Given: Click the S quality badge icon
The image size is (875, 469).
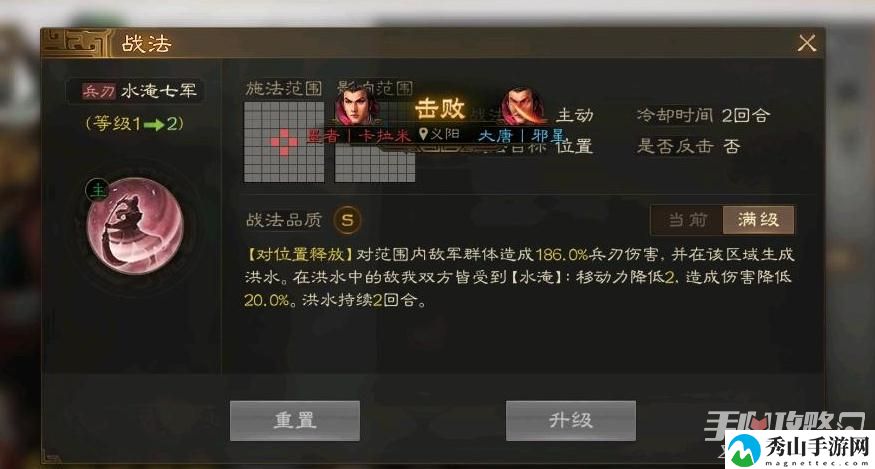Looking at the screenshot, I should click(x=347, y=219).
